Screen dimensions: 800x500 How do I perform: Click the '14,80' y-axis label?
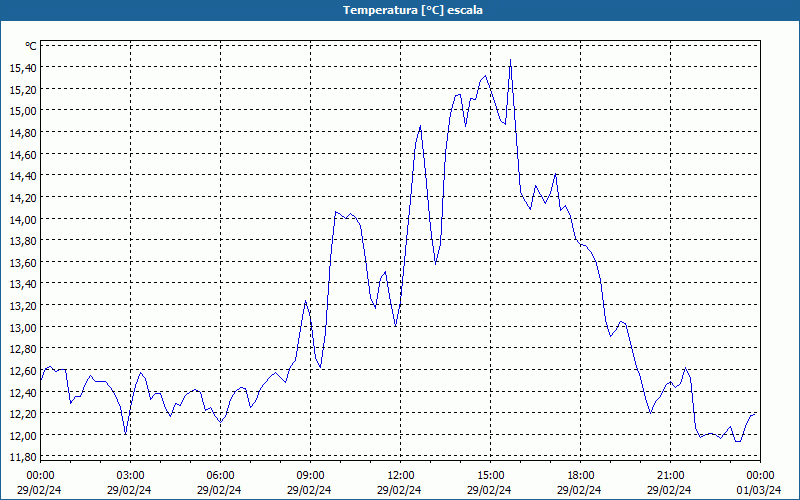point(23,133)
